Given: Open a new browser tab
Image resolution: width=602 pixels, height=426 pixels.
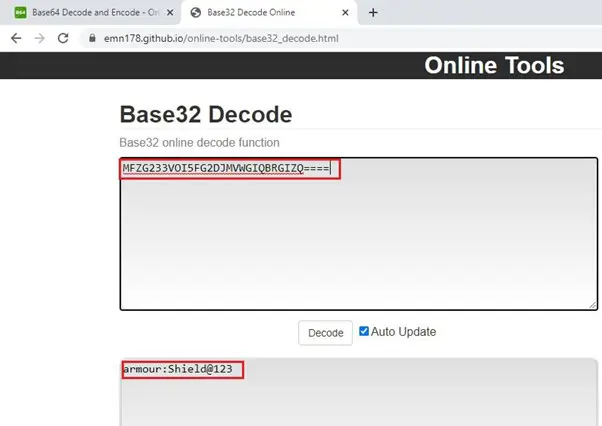Looking at the screenshot, I should click(373, 13).
